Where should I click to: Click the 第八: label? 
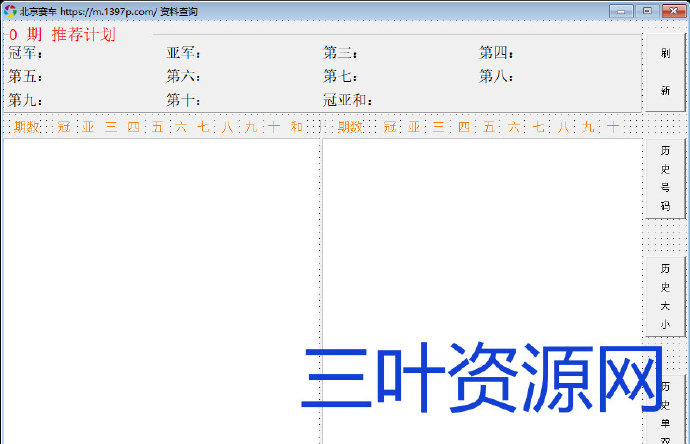pos(496,76)
